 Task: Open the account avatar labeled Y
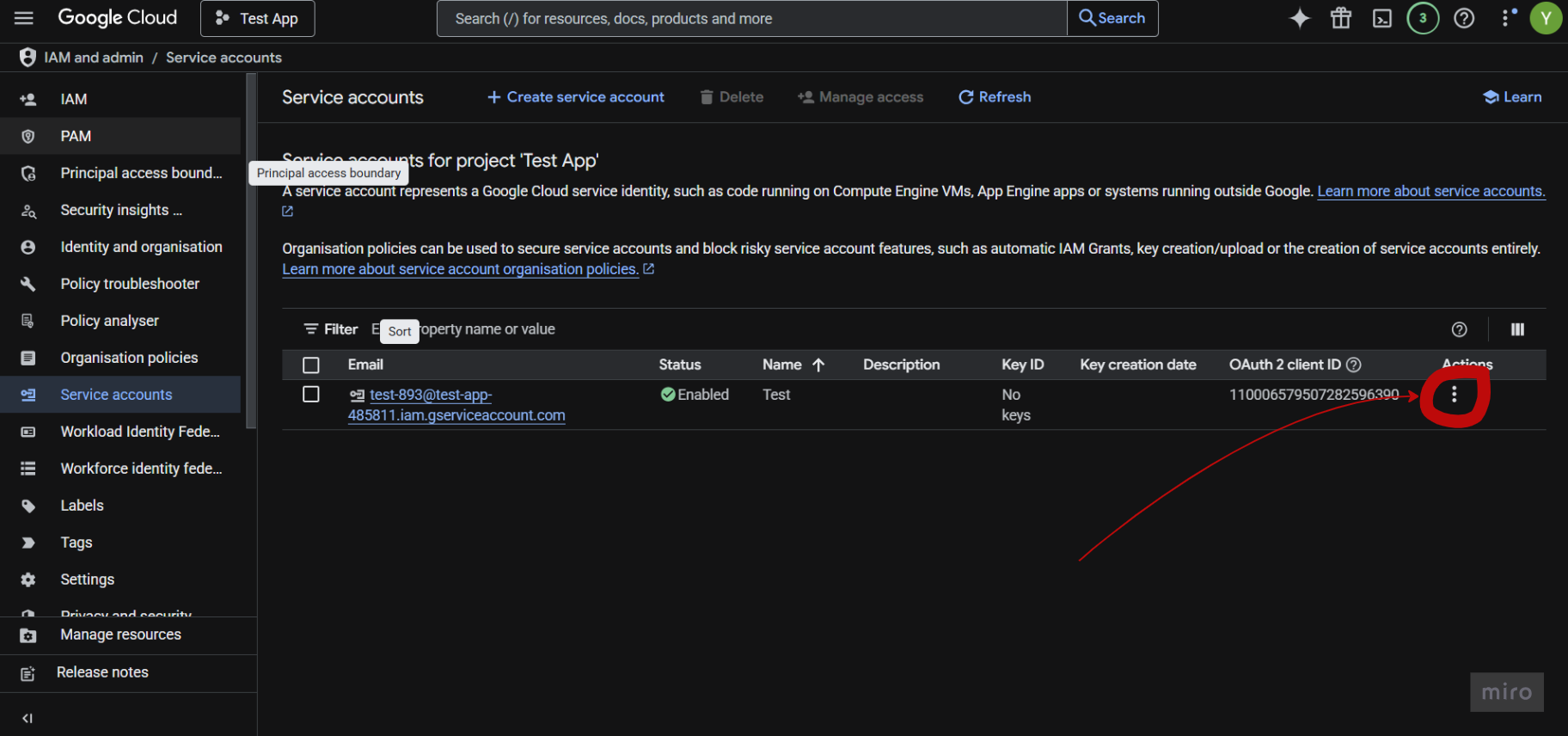click(x=1546, y=18)
